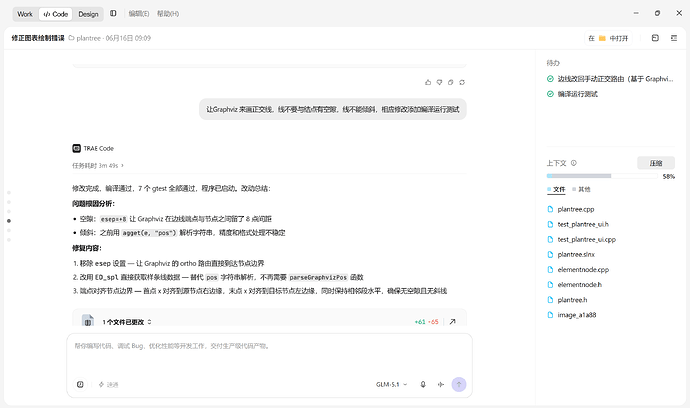
Task: Click the plantree project folder label
Action: click(84, 38)
